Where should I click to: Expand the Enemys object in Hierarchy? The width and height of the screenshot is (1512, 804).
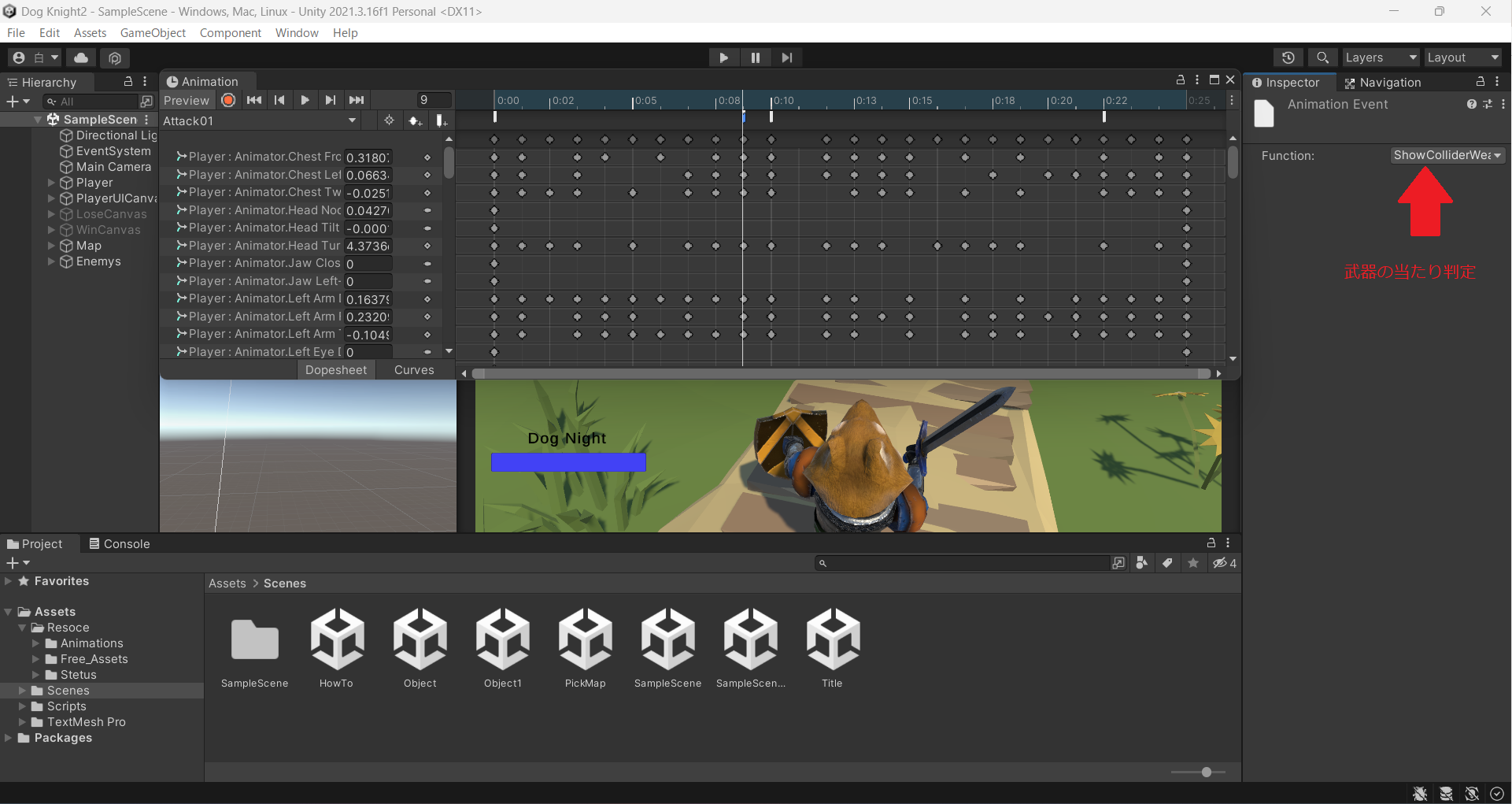52,261
